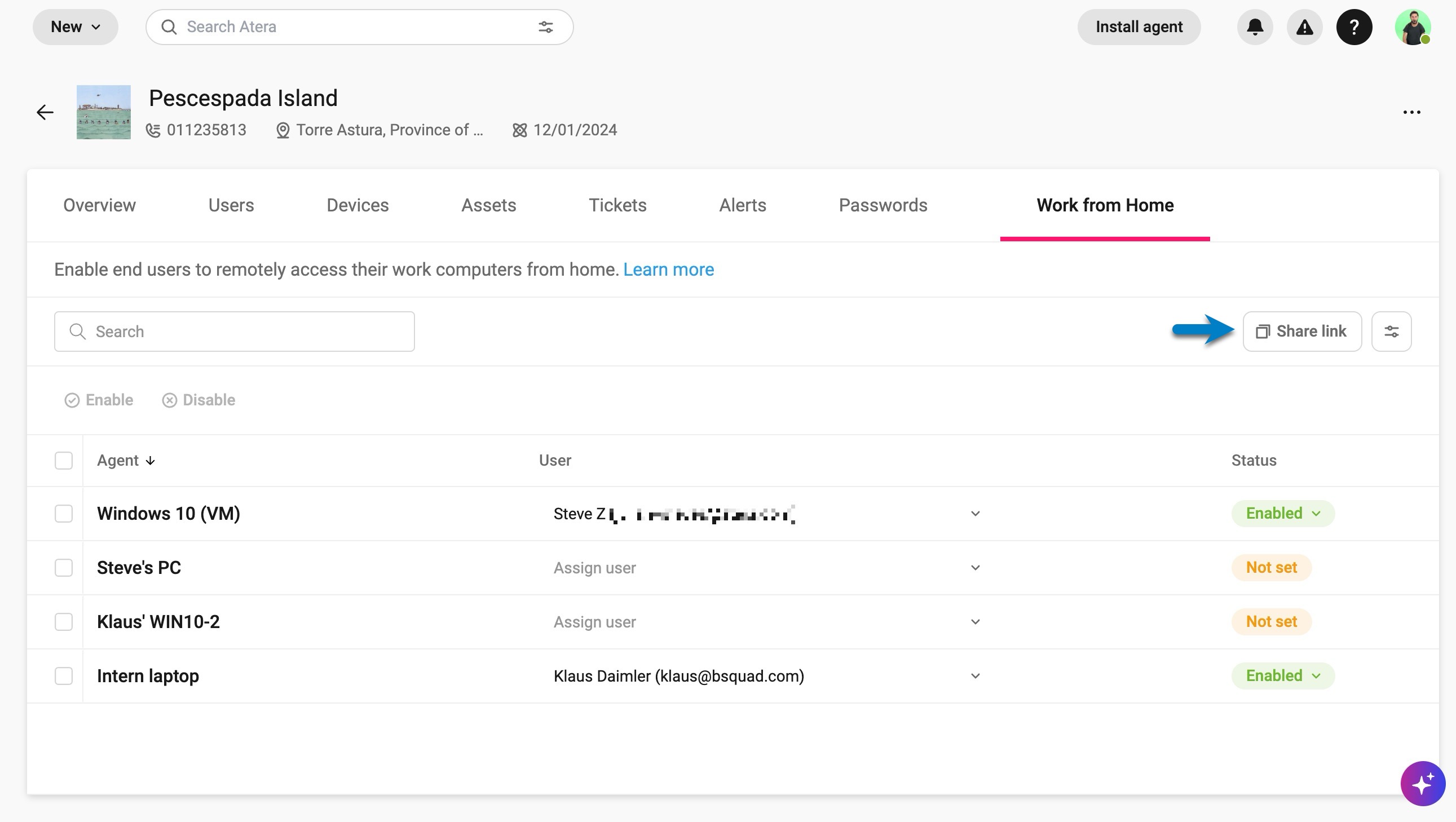Click the date 12/01/2024
1456x822 pixels.
tap(575, 130)
